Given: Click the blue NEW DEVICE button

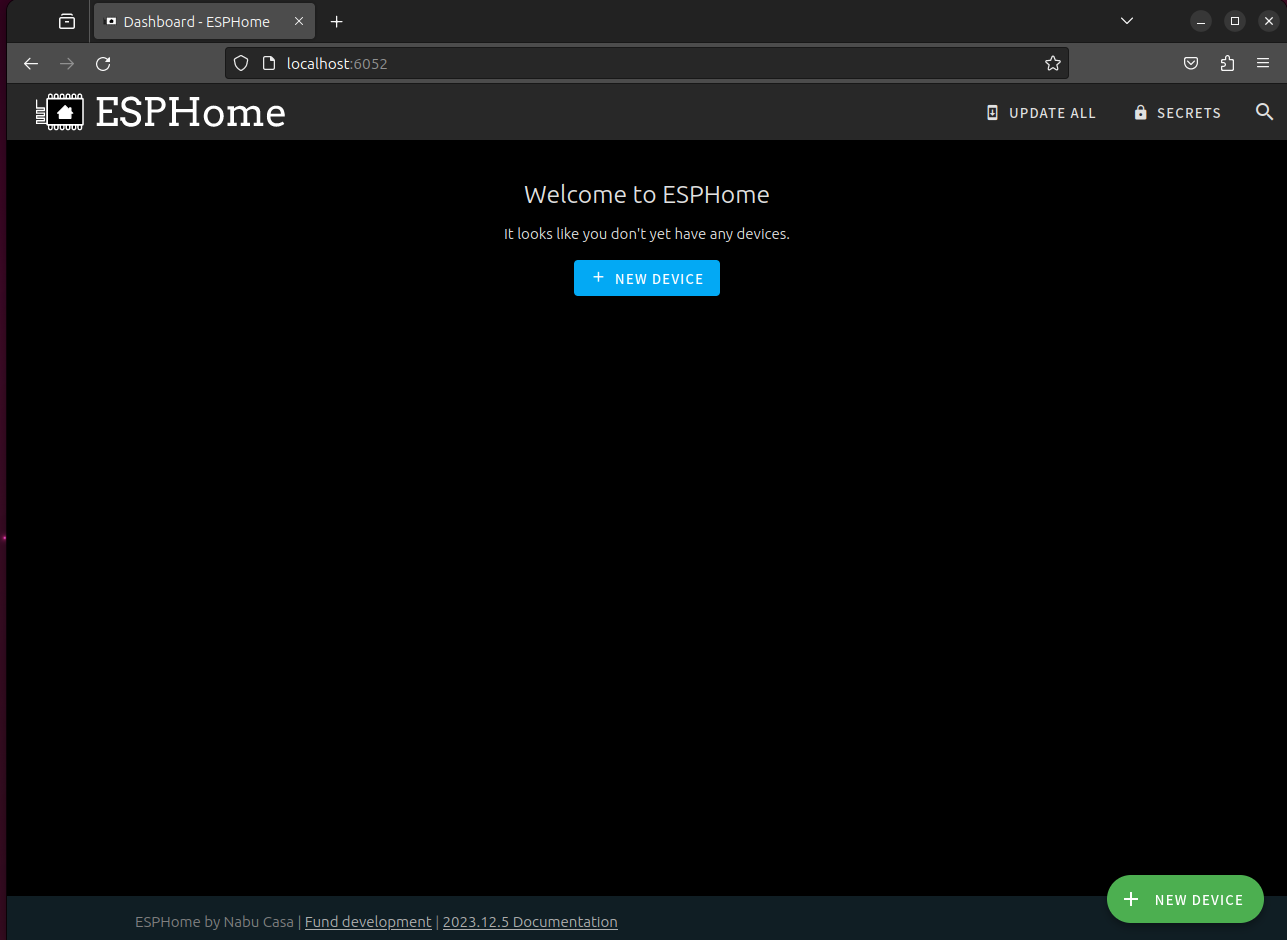Looking at the screenshot, I should click(x=647, y=278).
